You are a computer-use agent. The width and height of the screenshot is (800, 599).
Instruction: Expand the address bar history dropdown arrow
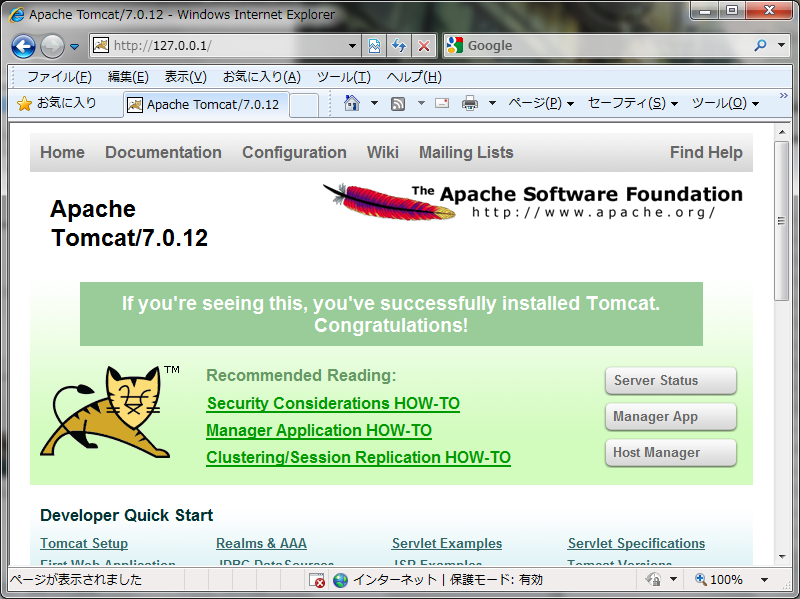352,46
